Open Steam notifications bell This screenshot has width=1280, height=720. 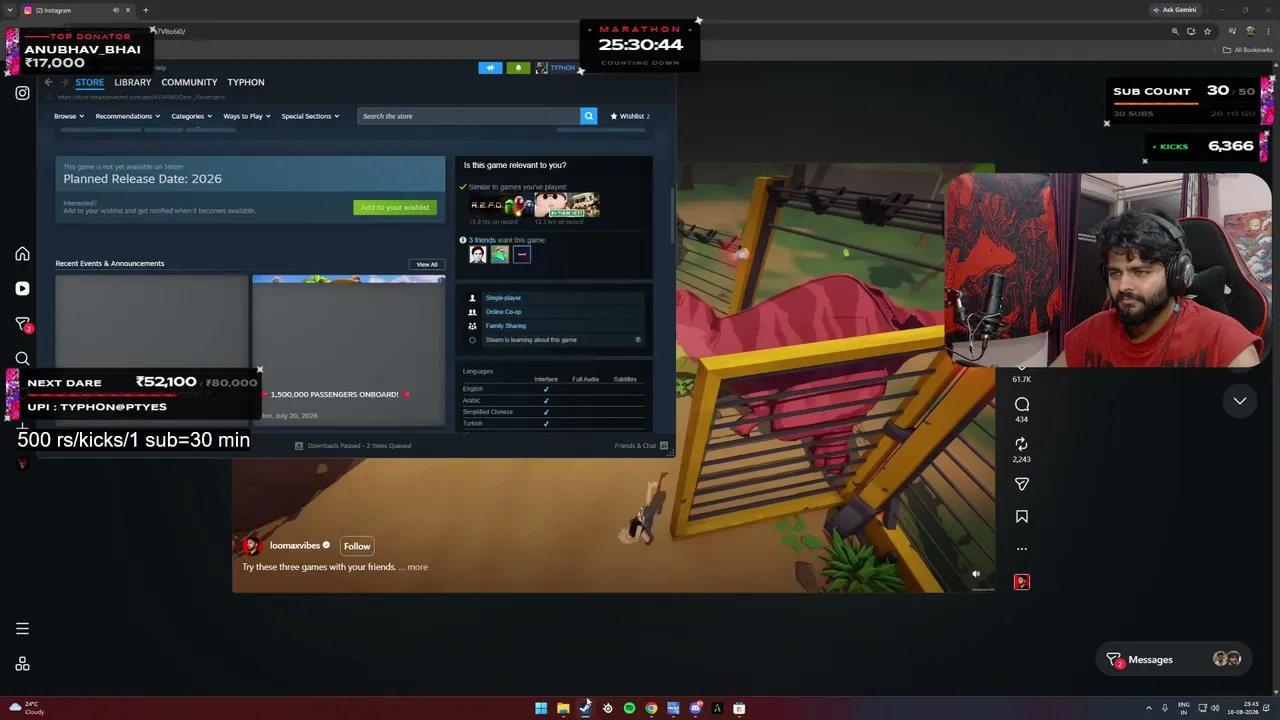click(518, 68)
